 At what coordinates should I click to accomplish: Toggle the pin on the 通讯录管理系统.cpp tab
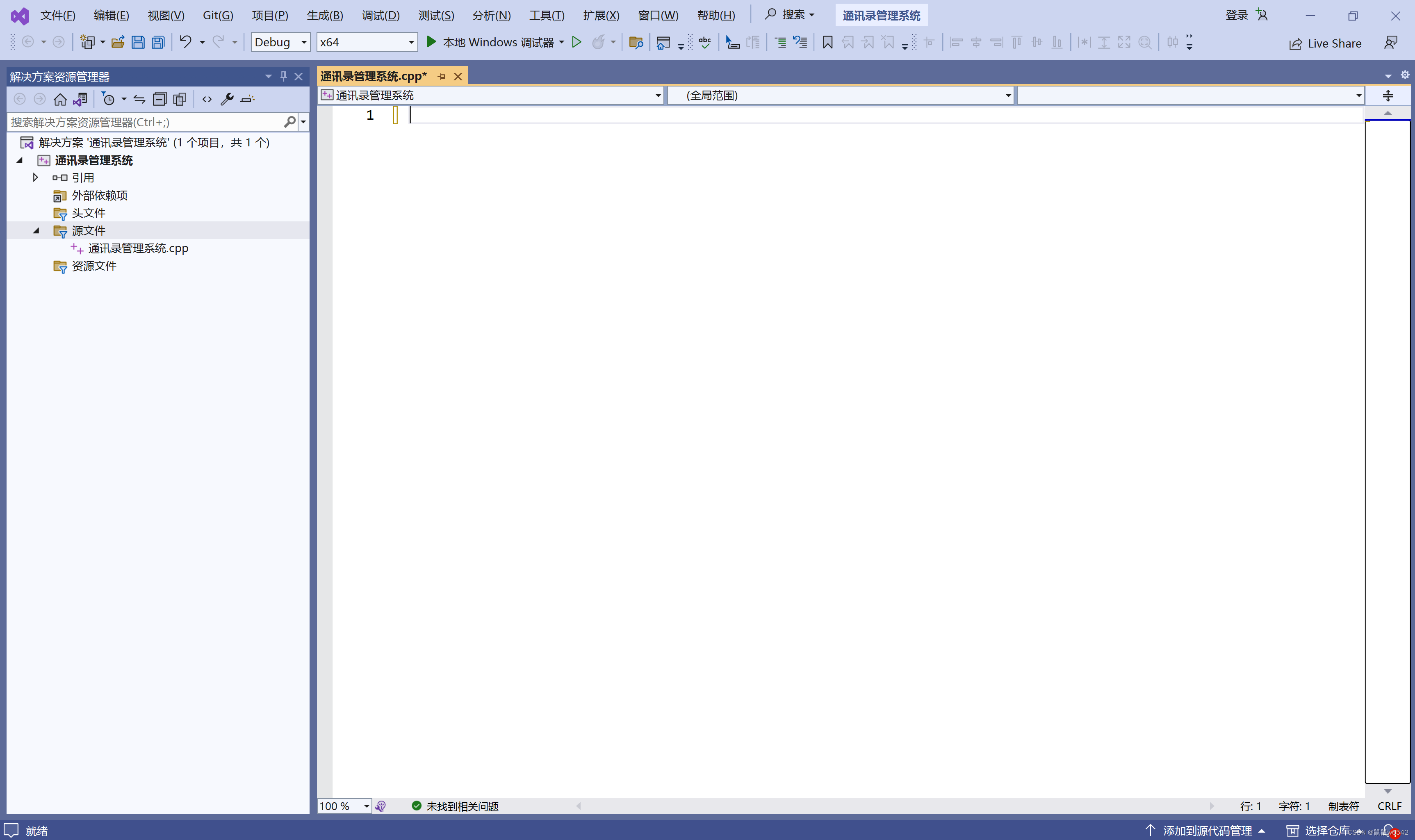442,76
